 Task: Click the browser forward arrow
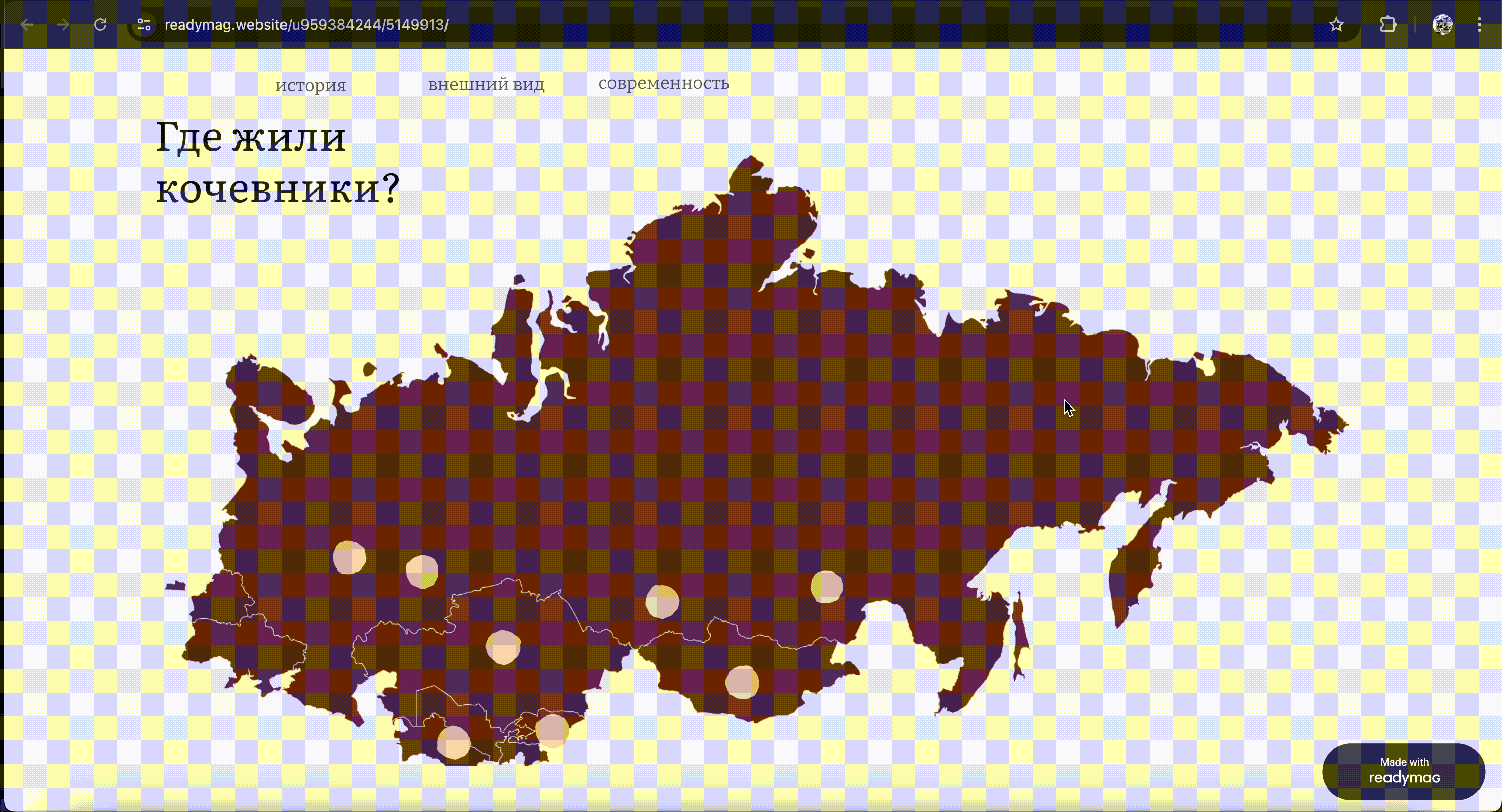point(63,25)
